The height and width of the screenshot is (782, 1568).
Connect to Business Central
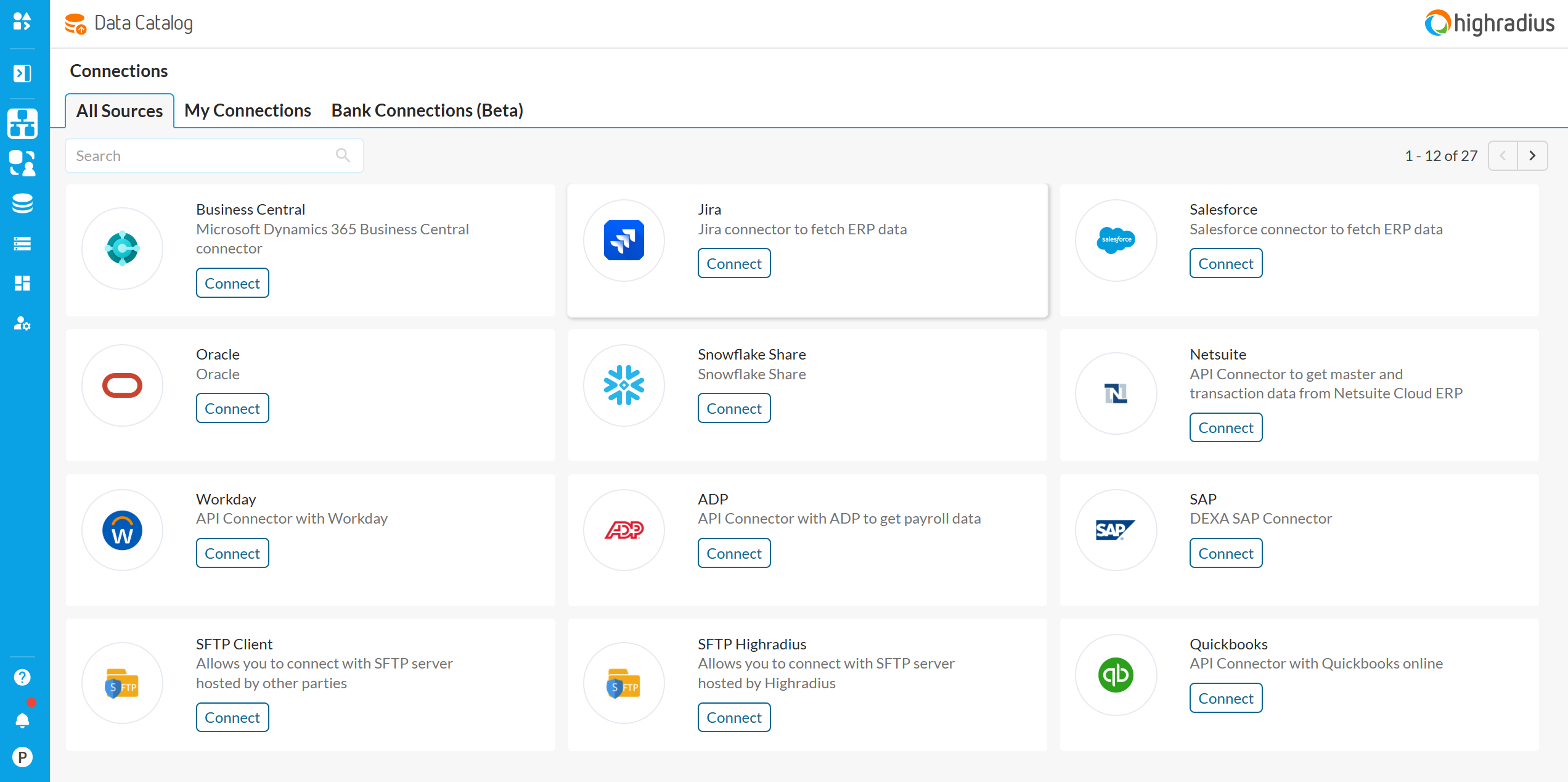click(x=232, y=283)
